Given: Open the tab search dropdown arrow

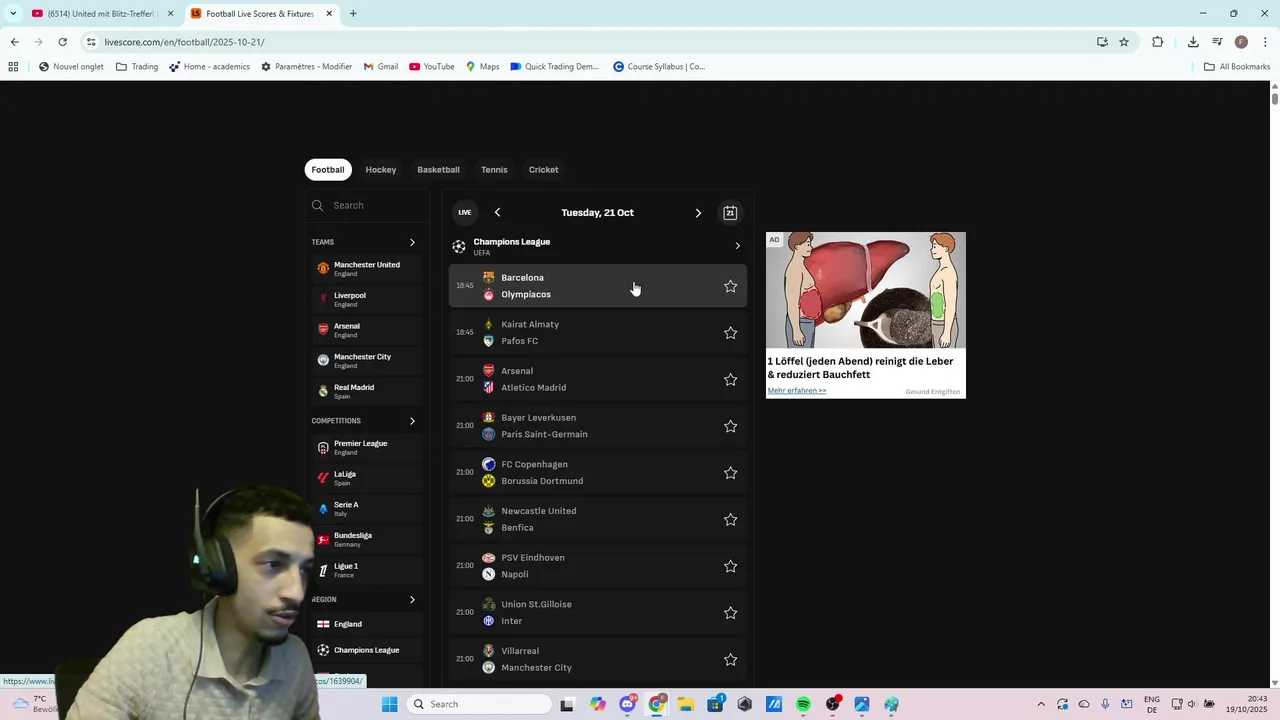Looking at the screenshot, I should pyautogui.click(x=12, y=14).
